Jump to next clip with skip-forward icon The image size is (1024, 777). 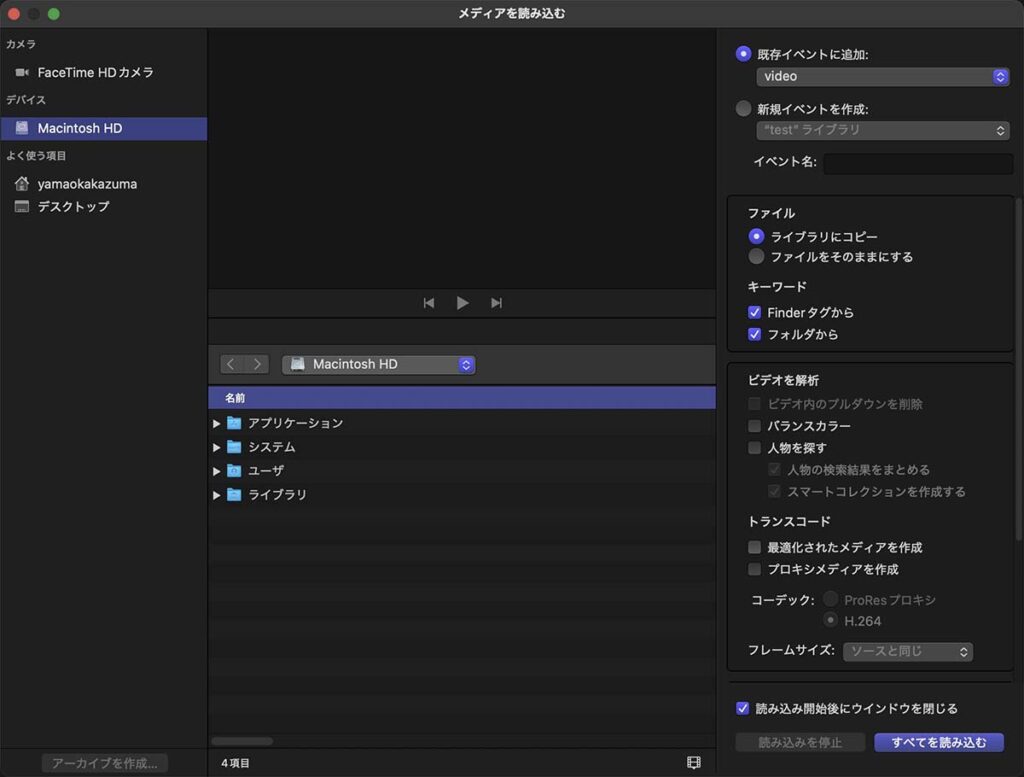pos(496,303)
